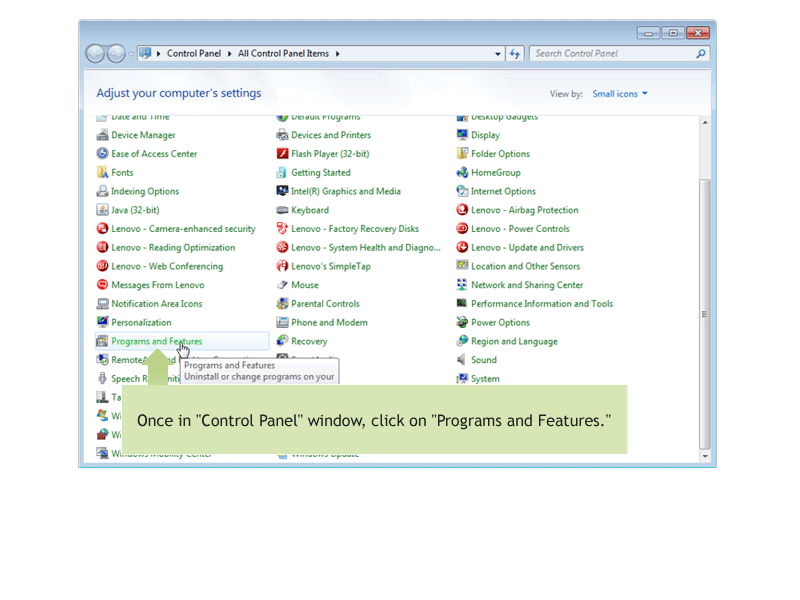Expand the arrow after All Control Panel Items
Viewport: 800px width, 600px height.
tap(337, 54)
